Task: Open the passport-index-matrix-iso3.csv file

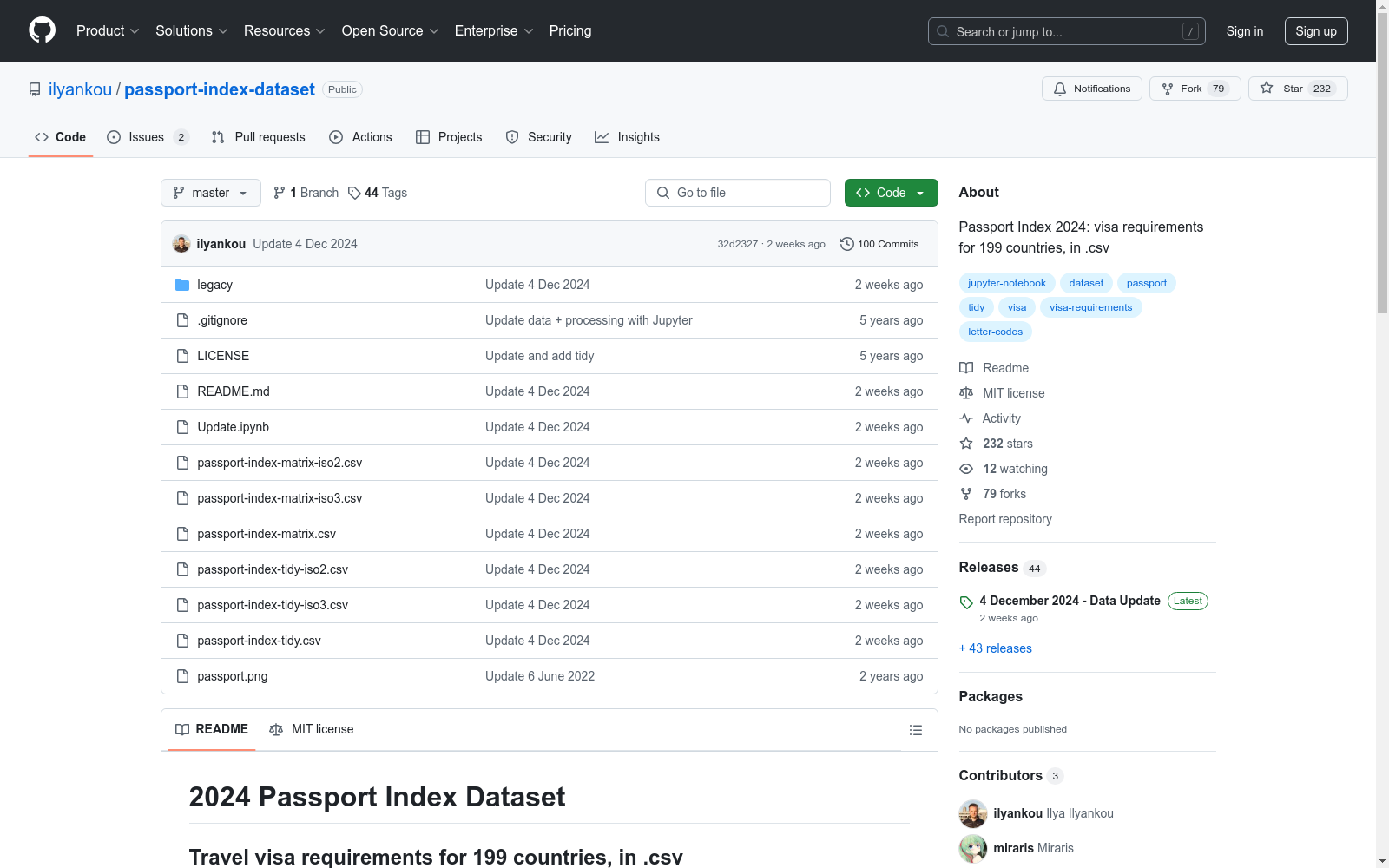Action: (280, 498)
